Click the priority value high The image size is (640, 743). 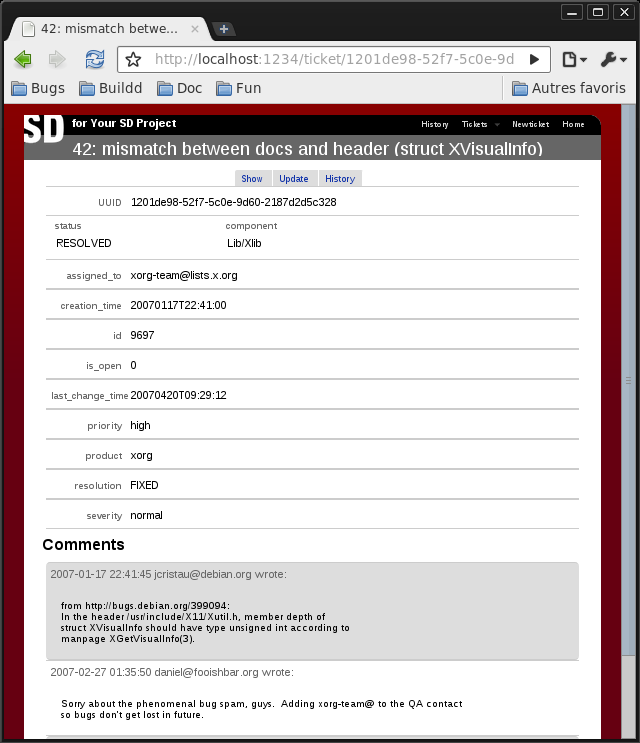point(140,426)
